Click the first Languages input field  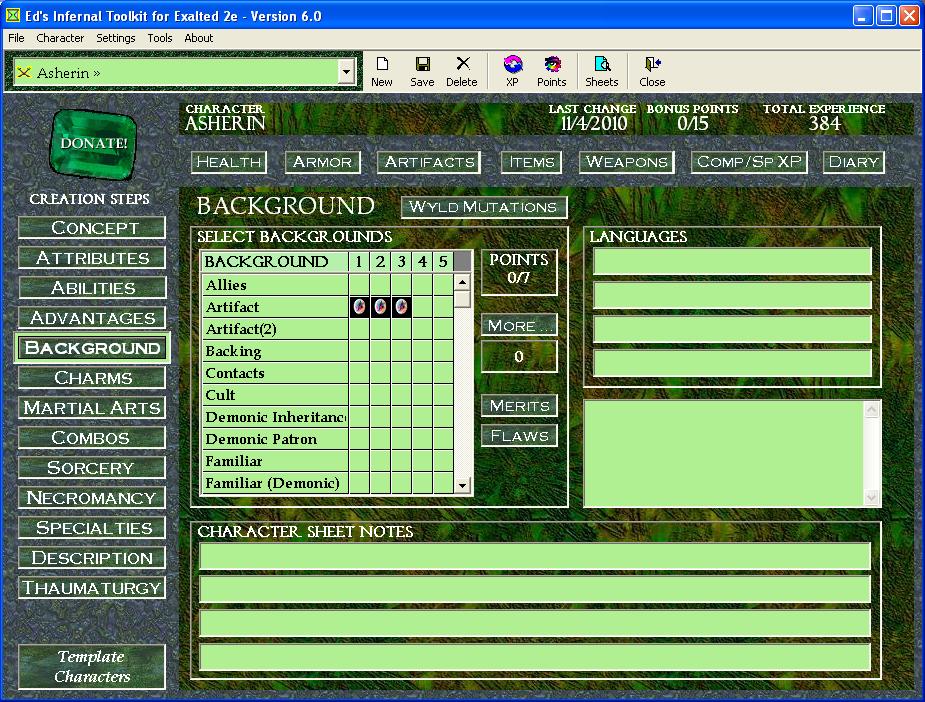(732, 261)
